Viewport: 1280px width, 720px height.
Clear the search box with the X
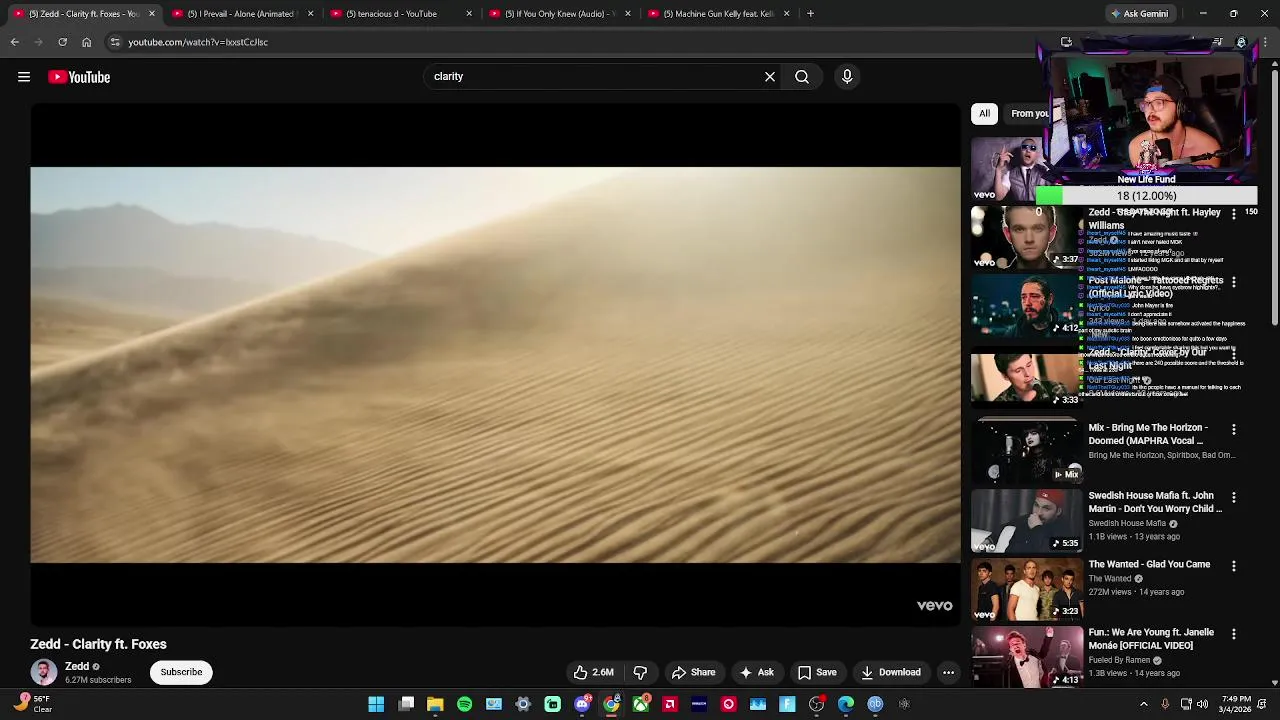[x=770, y=76]
